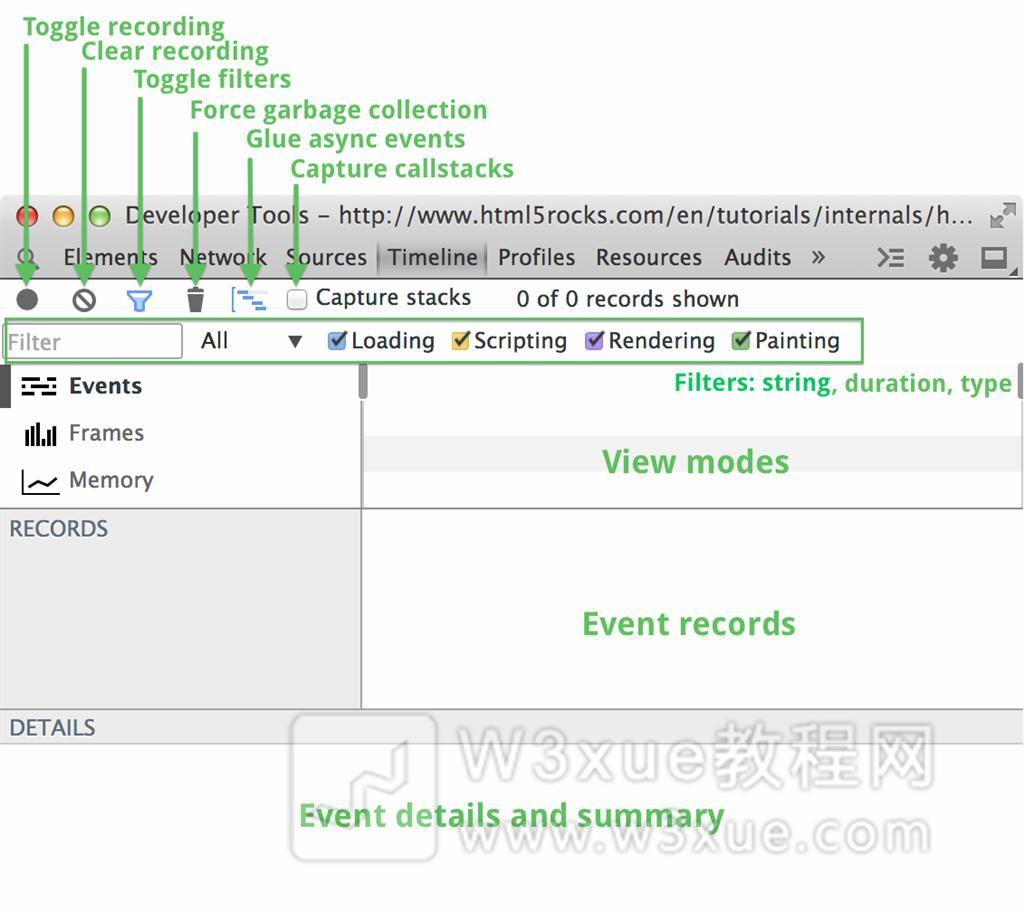Image resolution: width=1024 pixels, height=911 pixels.
Task: Uncheck the Rendering filter checkbox
Action: 594,341
